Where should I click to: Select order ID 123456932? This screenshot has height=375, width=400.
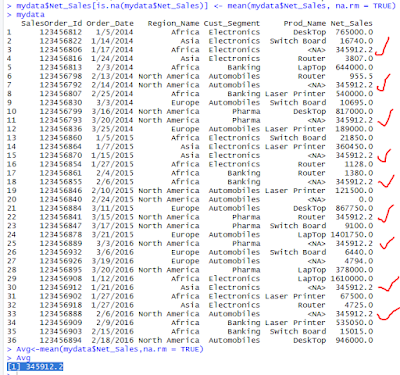(x=61, y=252)
